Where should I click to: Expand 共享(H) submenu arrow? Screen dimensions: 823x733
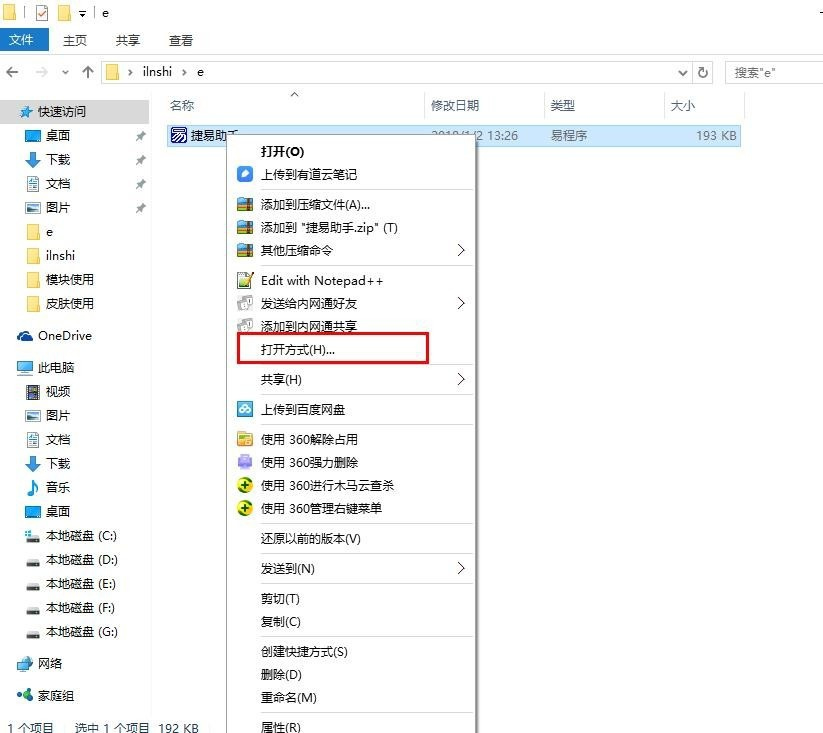[x=461, y=379]
